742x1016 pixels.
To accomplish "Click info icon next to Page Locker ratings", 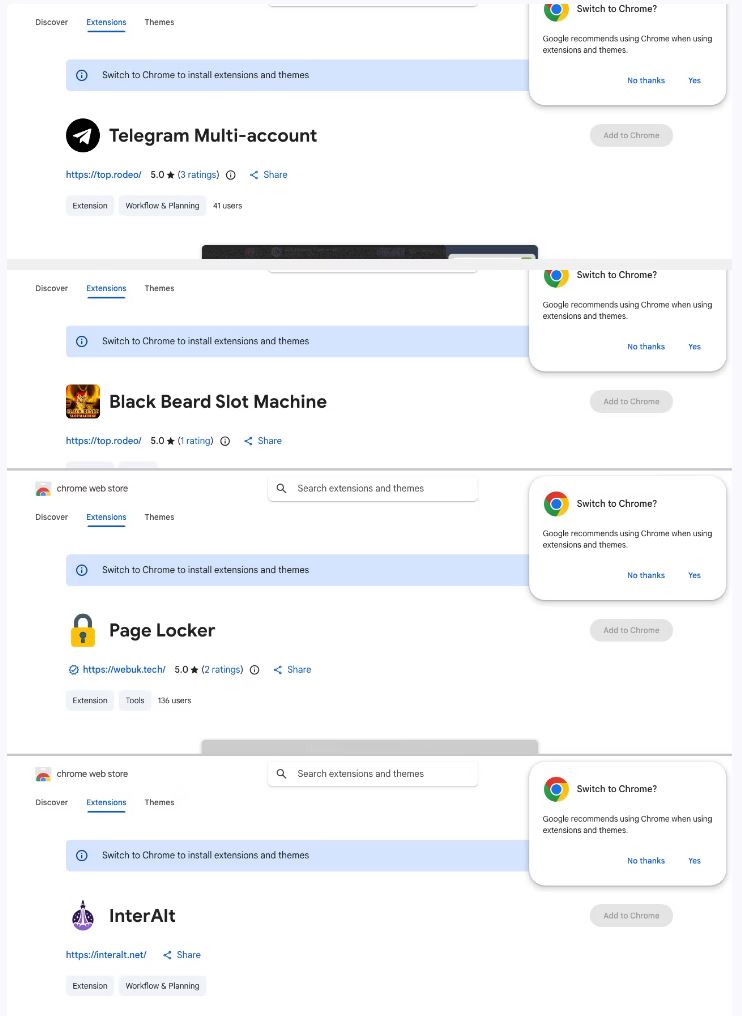I will [254, 670].
